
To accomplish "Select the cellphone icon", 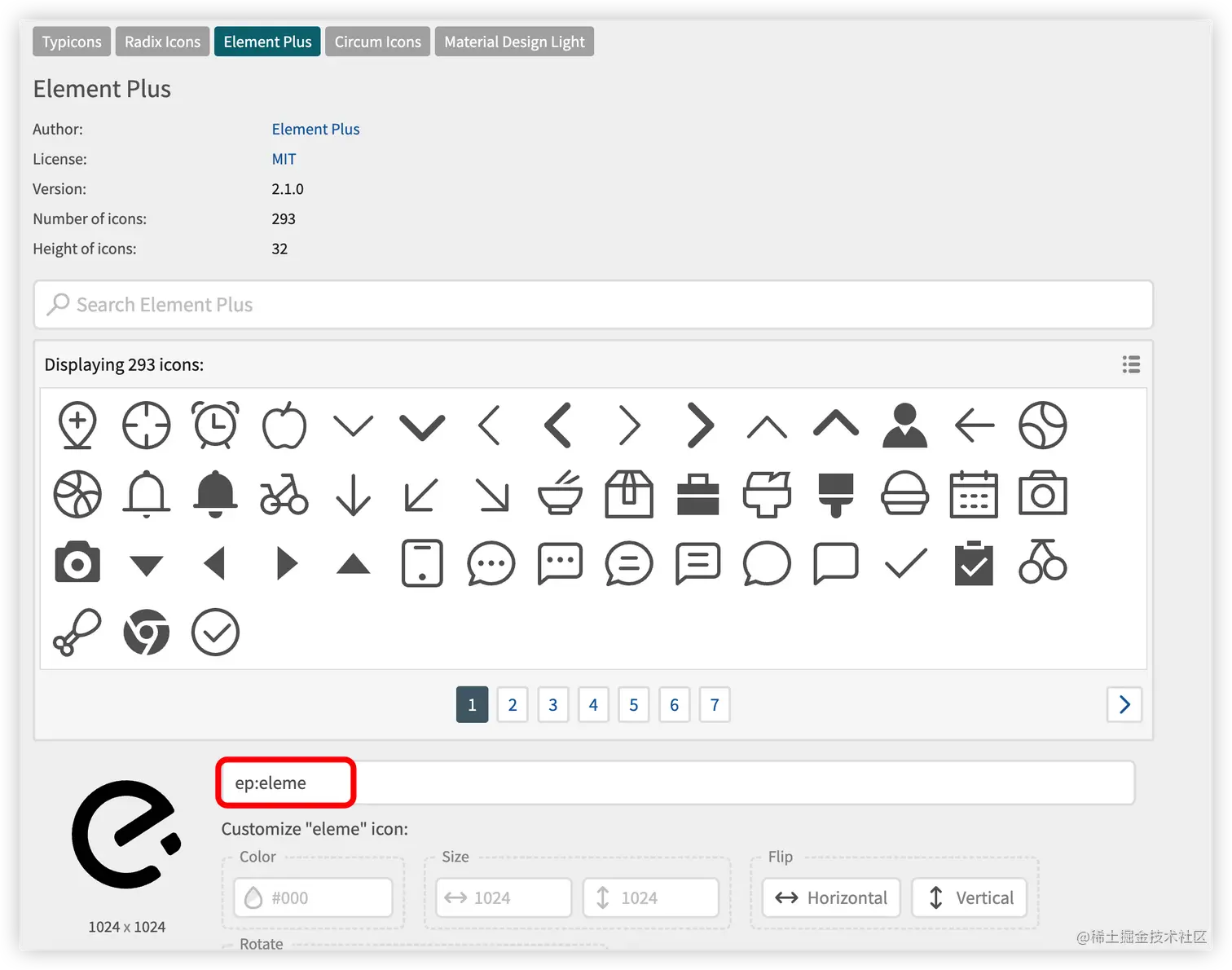I will click(x=422, y=563).
